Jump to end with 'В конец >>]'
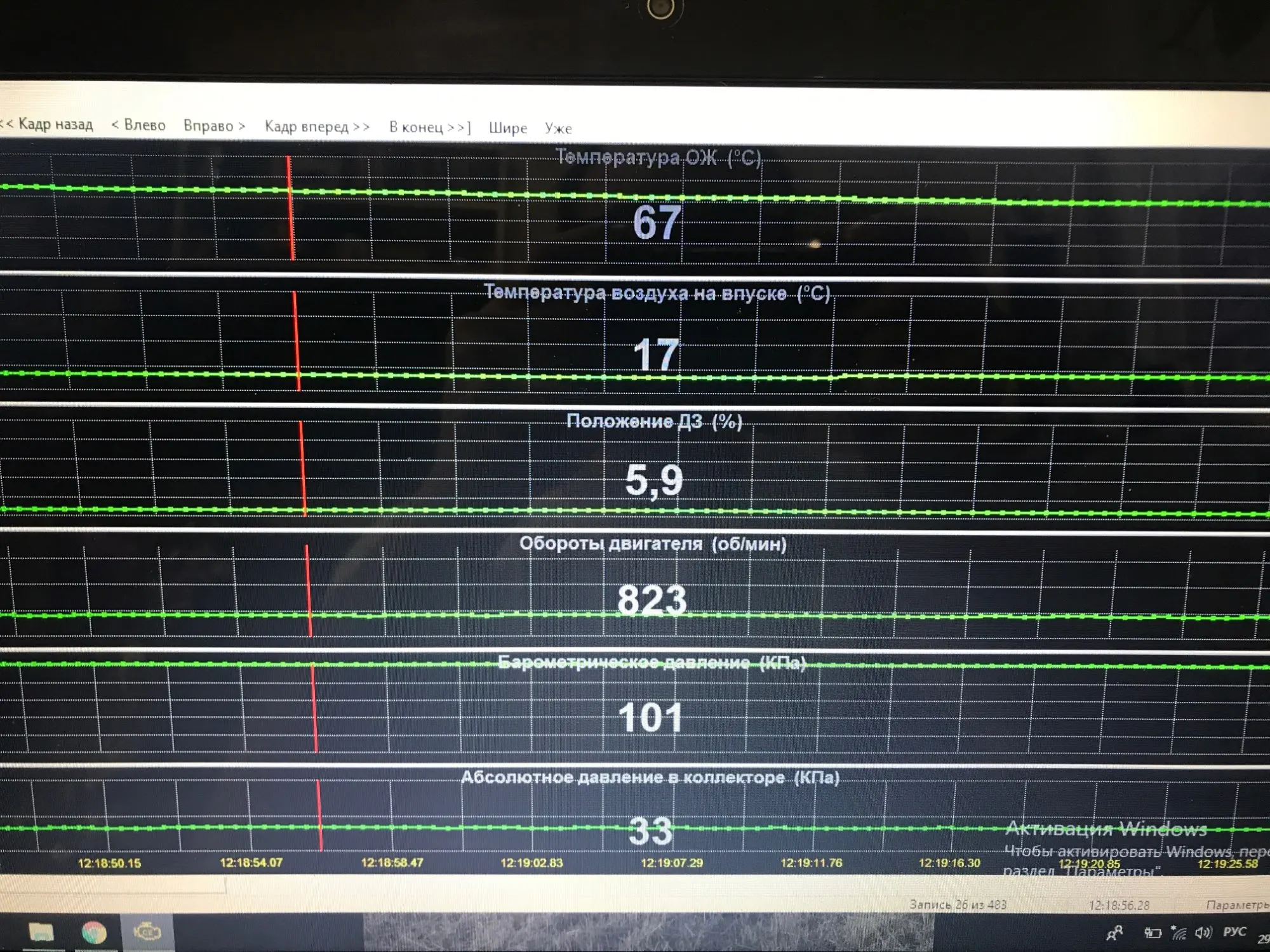 pyautogui.click(x=430, y=127)
